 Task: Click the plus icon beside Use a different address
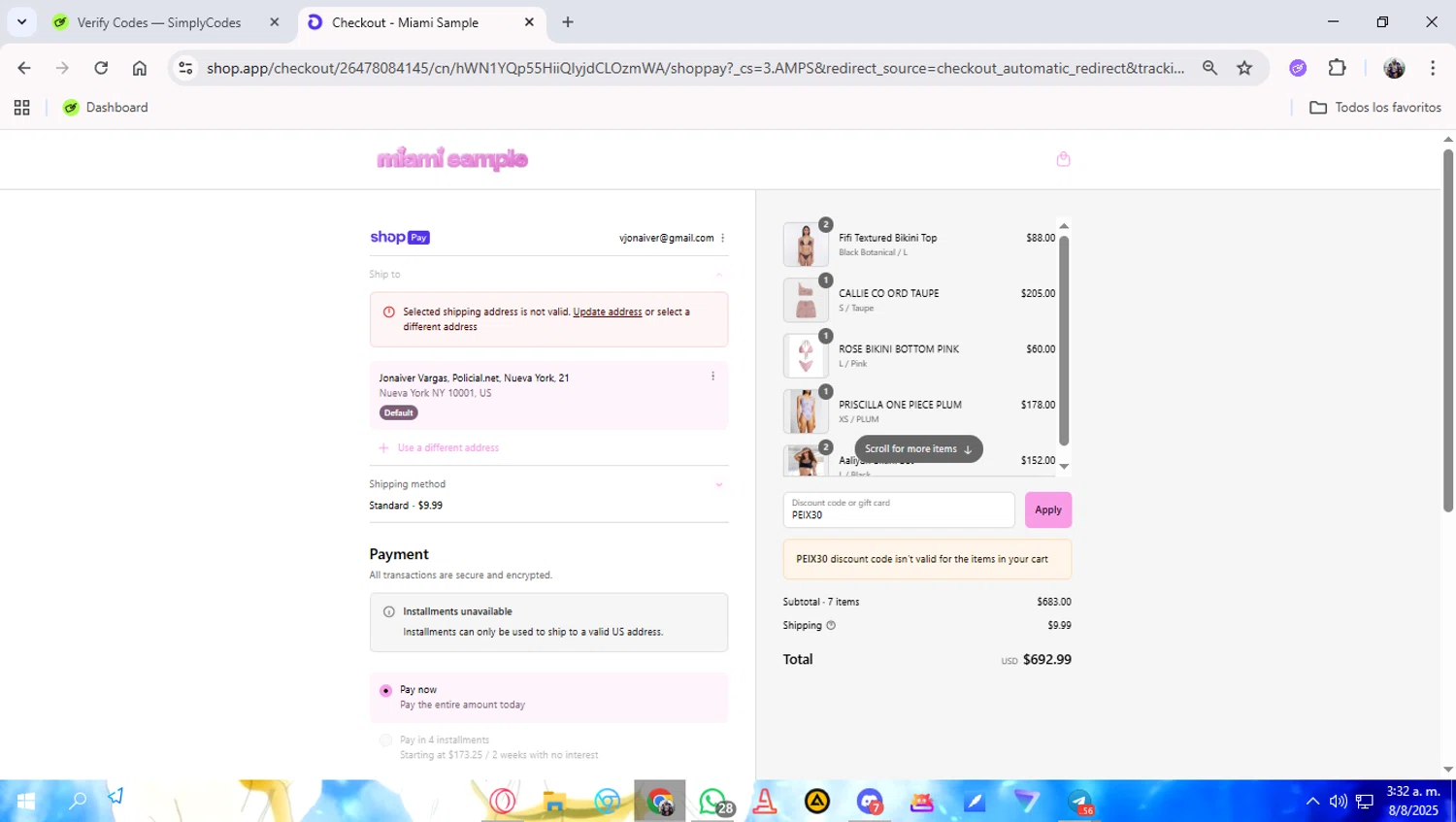coord(383,447)
